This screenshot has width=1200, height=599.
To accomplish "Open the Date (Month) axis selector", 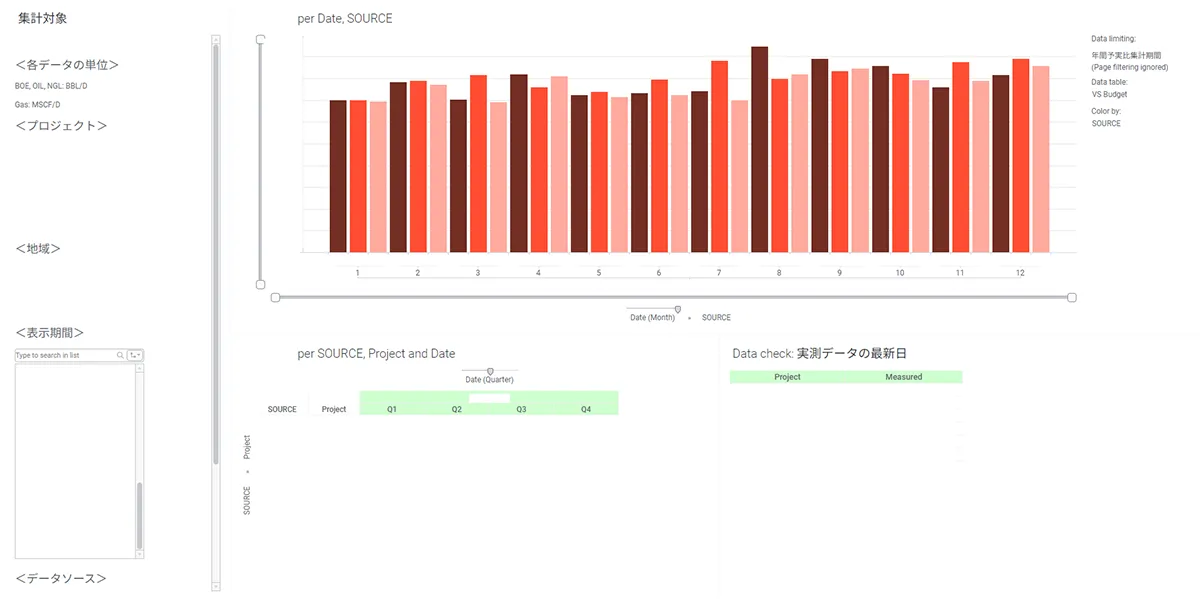I will pyautogui.click(x=652, y=318).
